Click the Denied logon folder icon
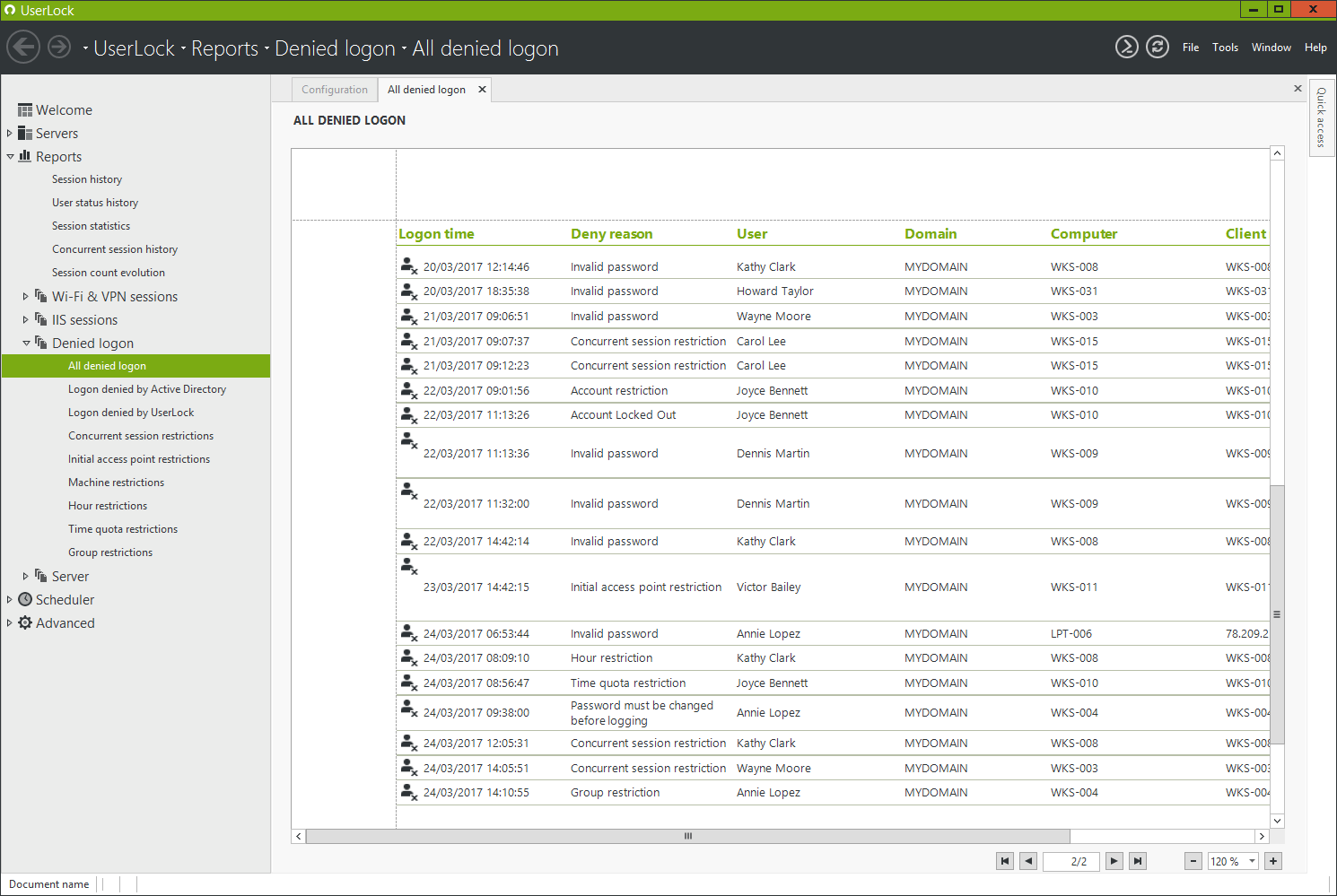Image resolution: width=1337 pixels, height=896 pixels. pos(40,342)
